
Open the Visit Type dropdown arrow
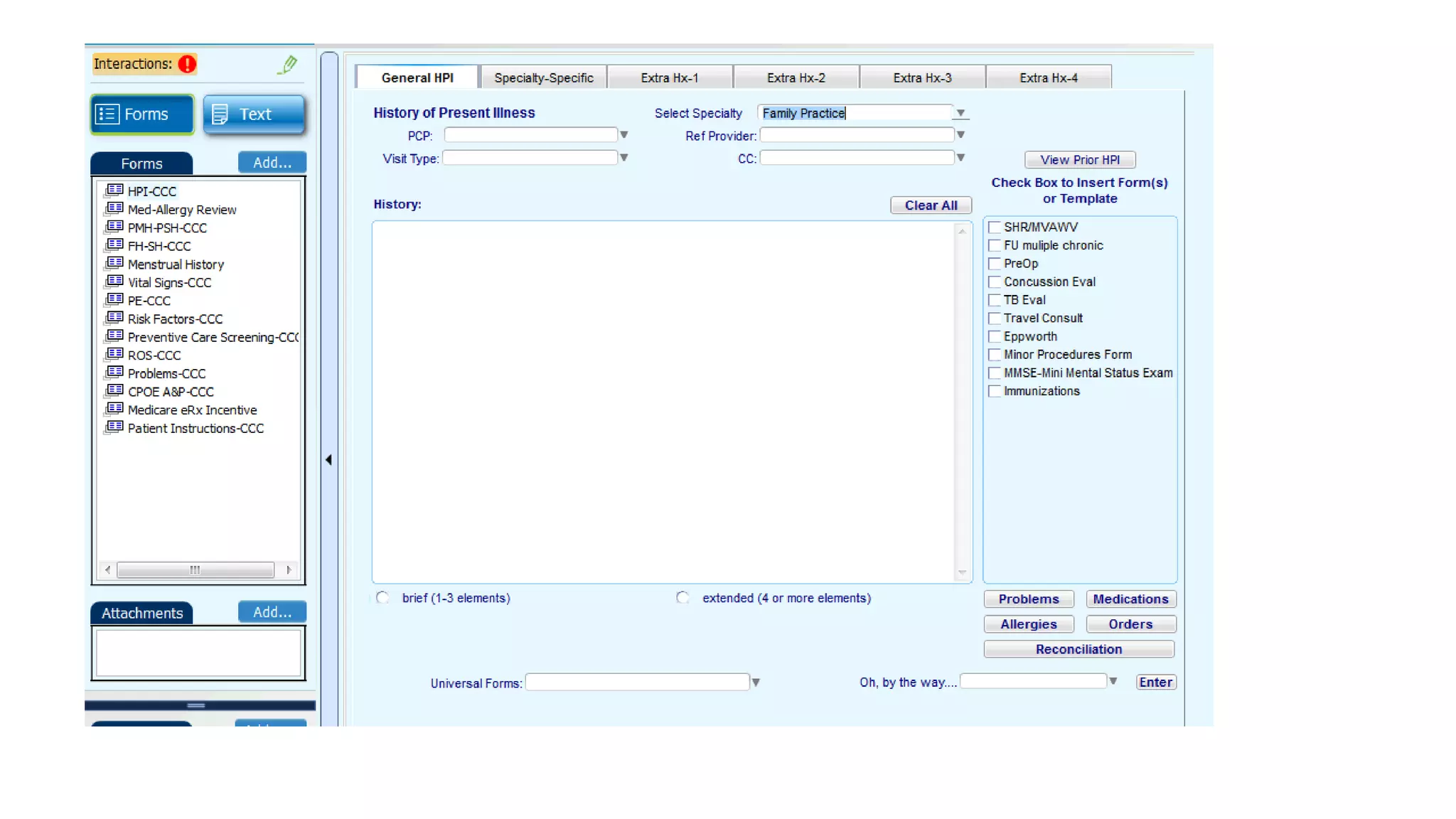point(623,158)
